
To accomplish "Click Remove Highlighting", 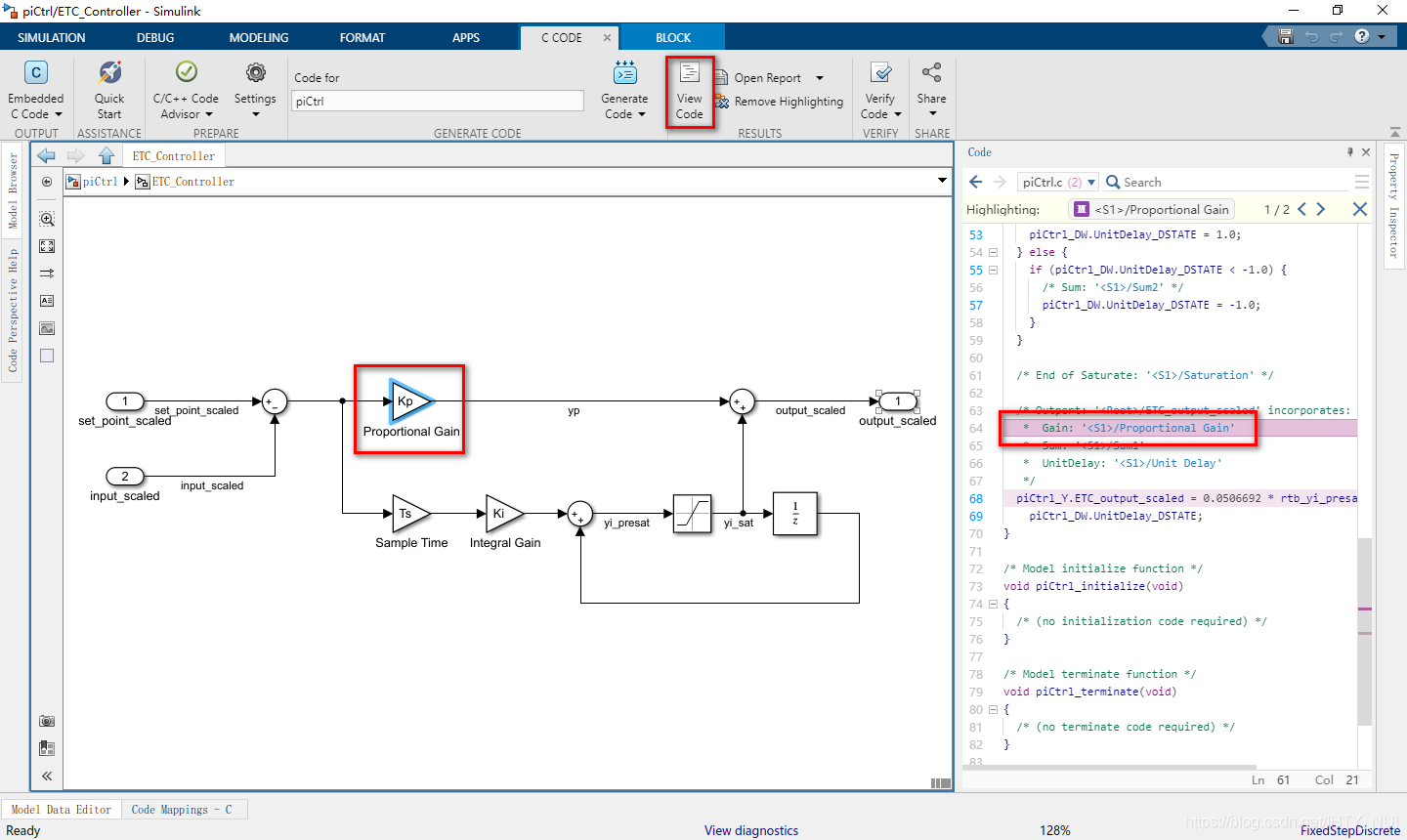I will (x=779, y=102).
